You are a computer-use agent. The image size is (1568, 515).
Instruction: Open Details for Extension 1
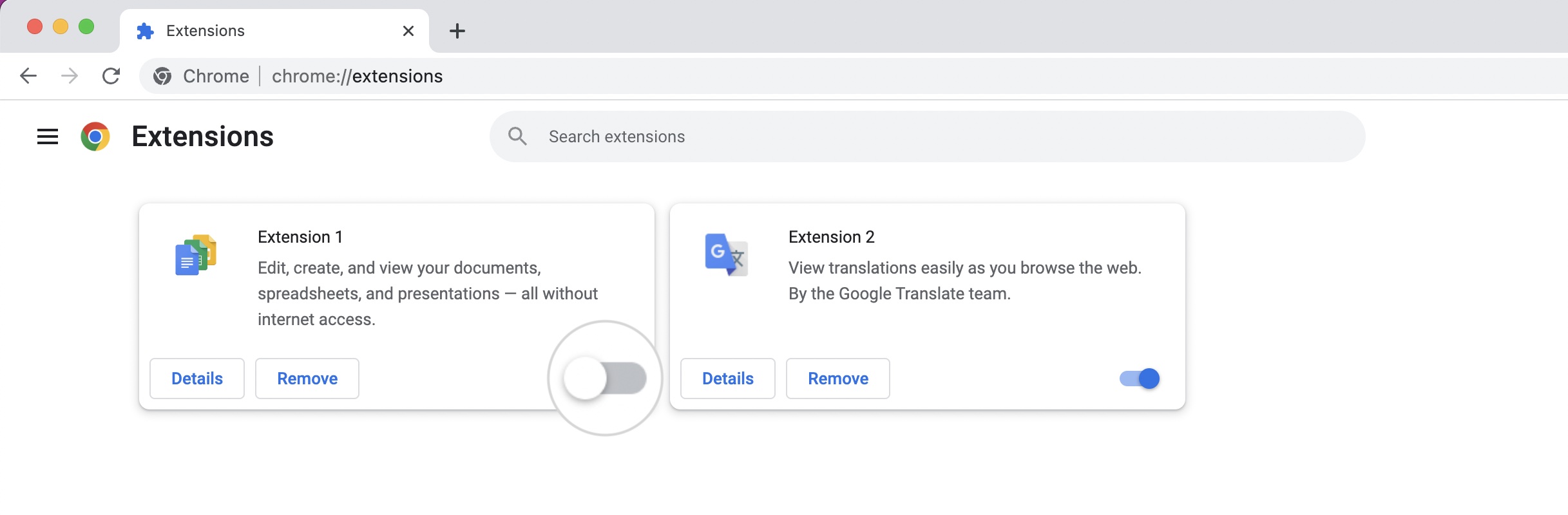pyautogui.click(x=197, y=379)
